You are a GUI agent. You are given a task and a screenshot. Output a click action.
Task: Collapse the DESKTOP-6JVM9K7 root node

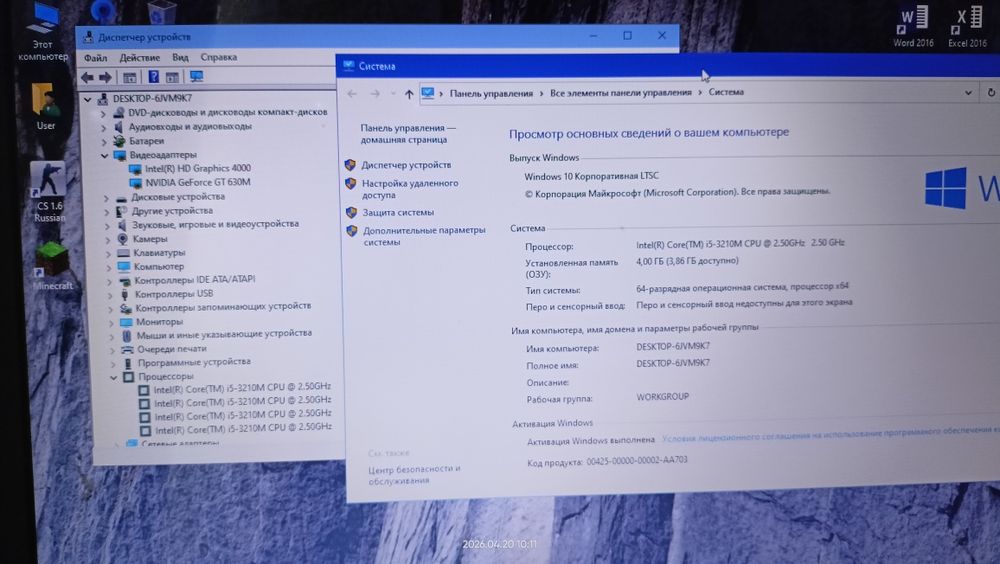pos(88,99)
